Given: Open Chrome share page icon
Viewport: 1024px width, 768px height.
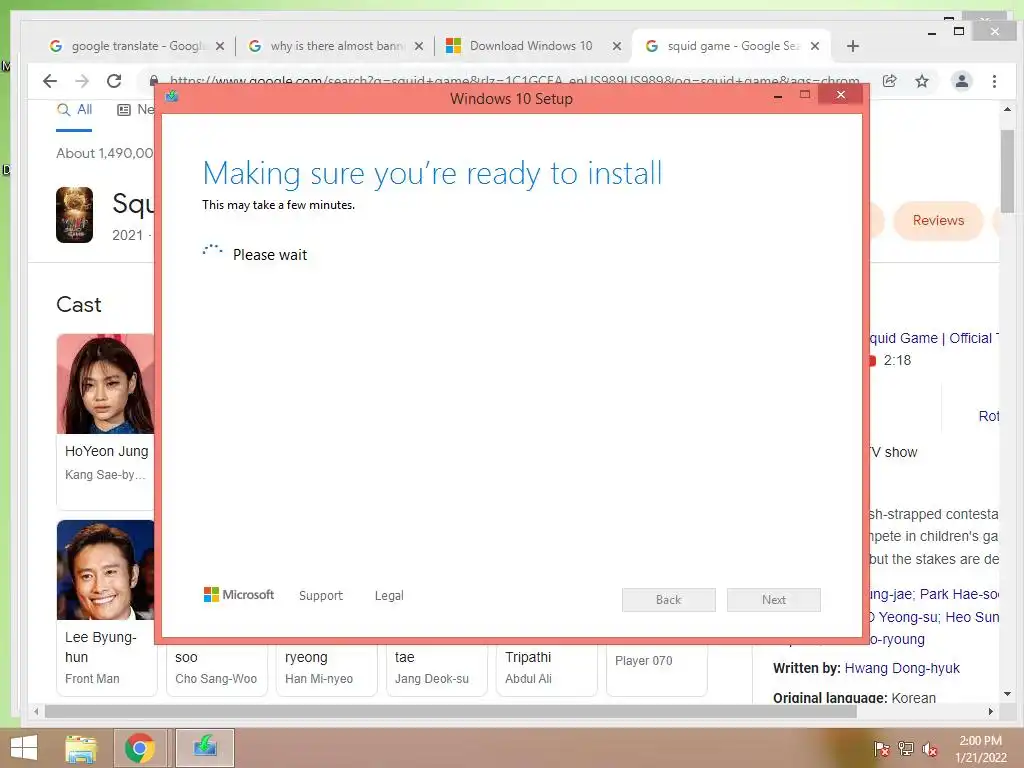Looking at the screenshot, I should 889,81.
